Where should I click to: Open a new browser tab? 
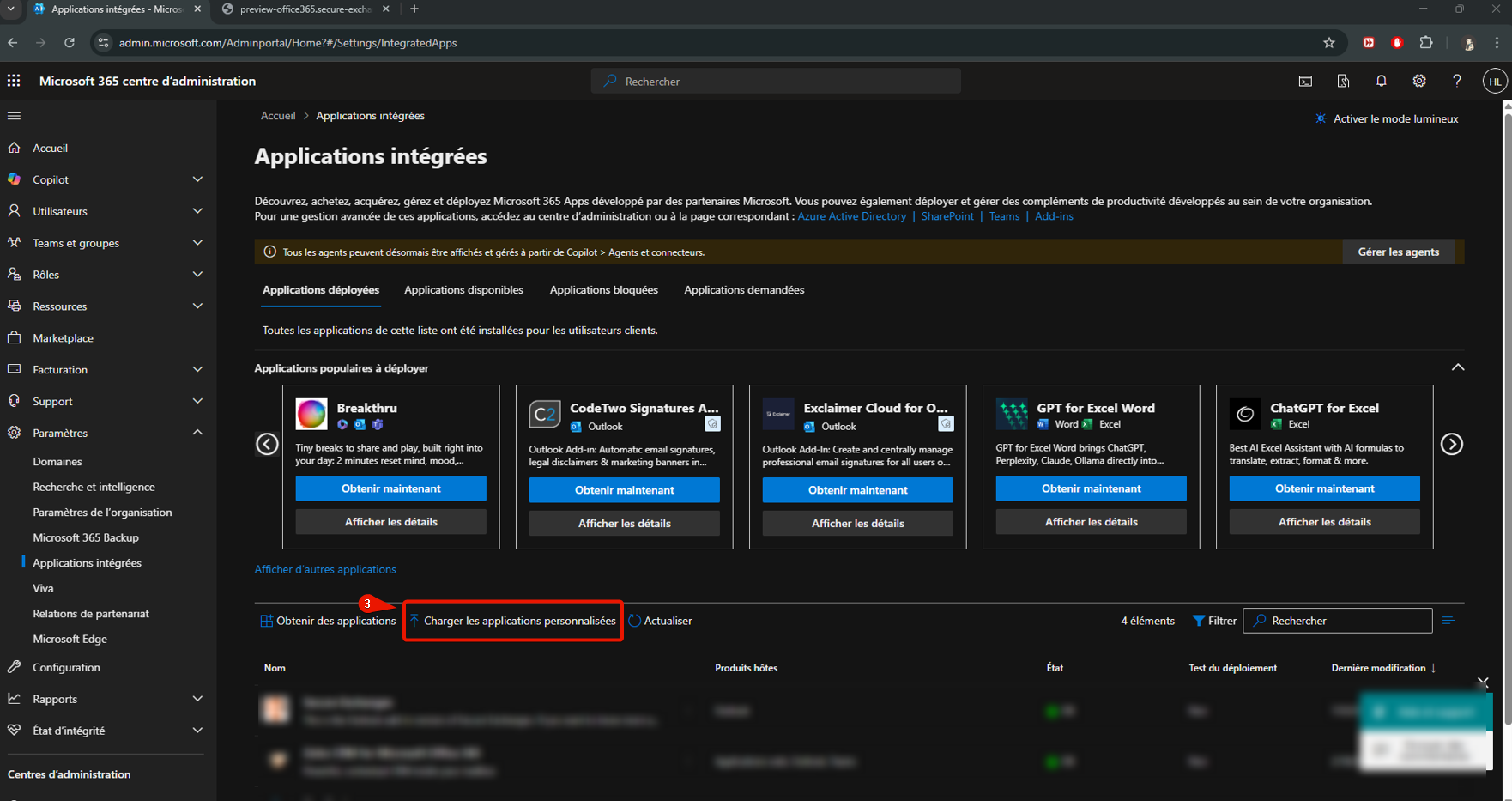[x=414, y=9]
